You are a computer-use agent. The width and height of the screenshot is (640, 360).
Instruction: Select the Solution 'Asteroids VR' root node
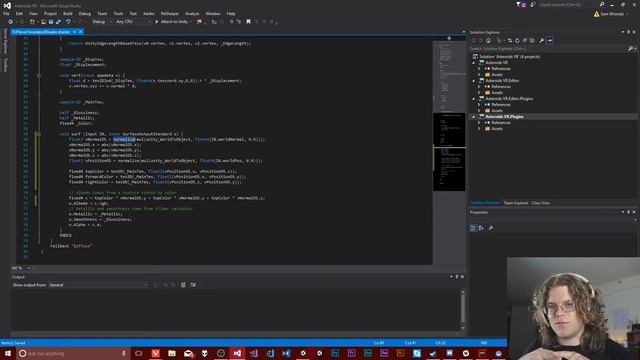(x=509, y=57)
